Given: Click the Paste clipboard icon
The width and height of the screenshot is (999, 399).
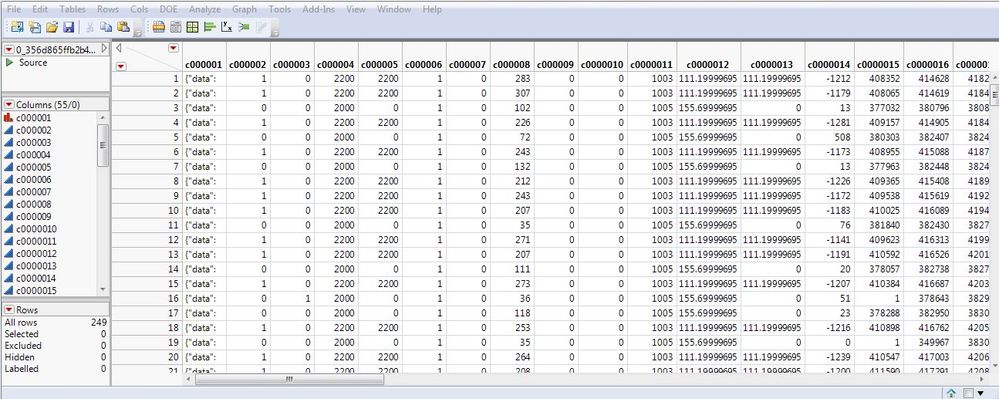Looking at the screenshot, I should (123, 27).
